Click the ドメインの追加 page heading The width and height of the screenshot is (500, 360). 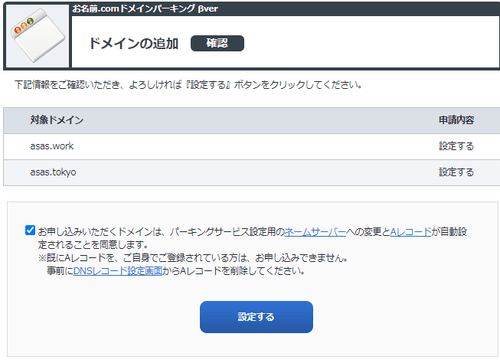(x=134, y=43)
